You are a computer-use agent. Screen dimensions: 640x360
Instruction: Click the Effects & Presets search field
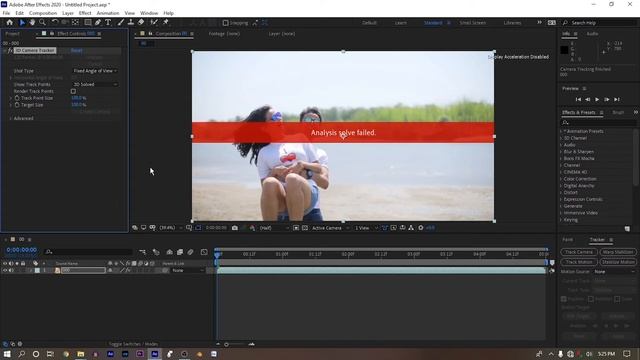click(x=598, y=122)
